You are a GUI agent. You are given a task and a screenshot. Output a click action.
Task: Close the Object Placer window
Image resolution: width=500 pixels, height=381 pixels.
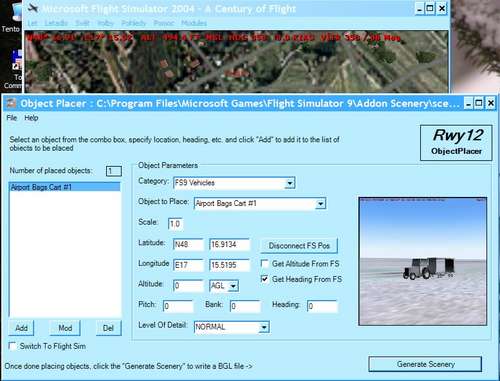click(x=490, y=103)
